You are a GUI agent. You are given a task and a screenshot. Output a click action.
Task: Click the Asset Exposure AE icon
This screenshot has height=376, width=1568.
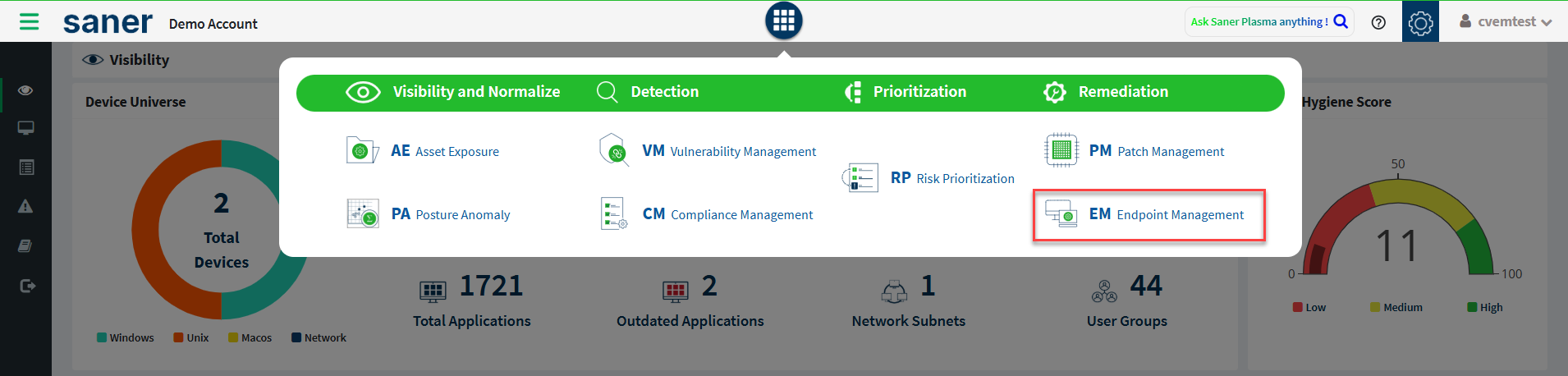[362, 151]
